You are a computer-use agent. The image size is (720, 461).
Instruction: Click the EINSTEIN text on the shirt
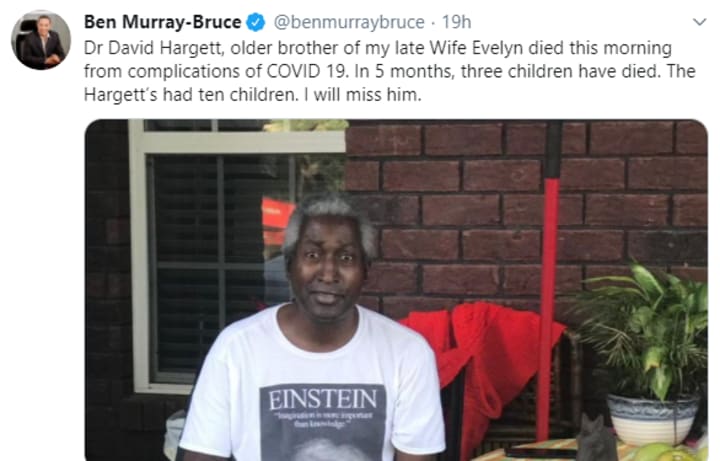322,399
